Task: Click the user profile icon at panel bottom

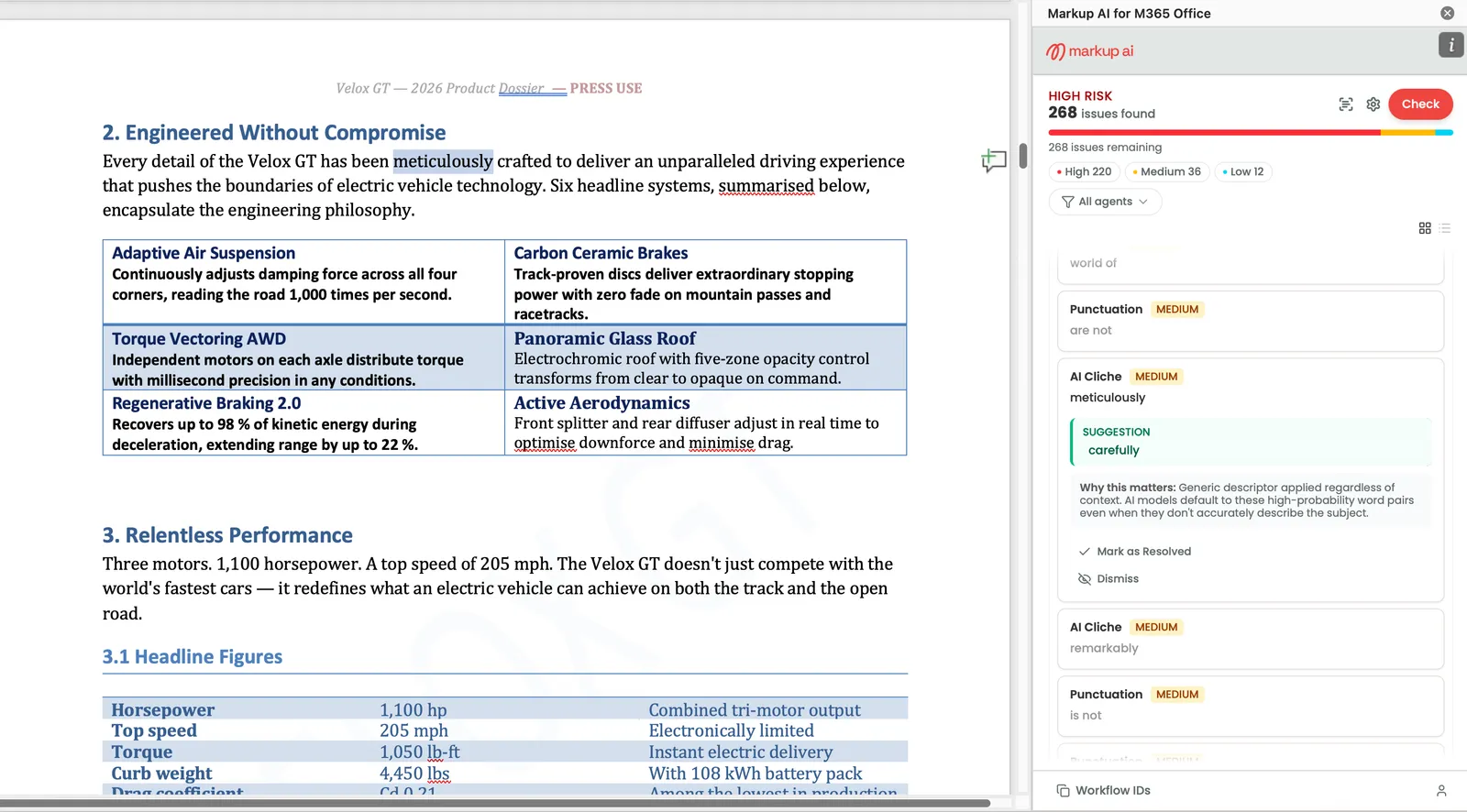Action: pyautogui.click(x=1441, y=791)
